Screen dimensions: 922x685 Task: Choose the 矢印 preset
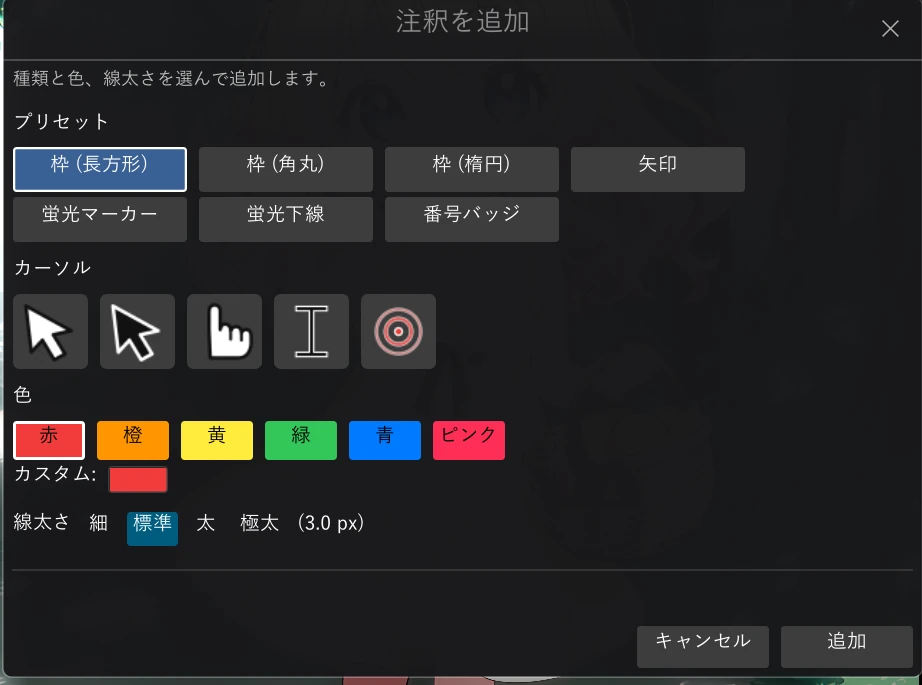658,169
